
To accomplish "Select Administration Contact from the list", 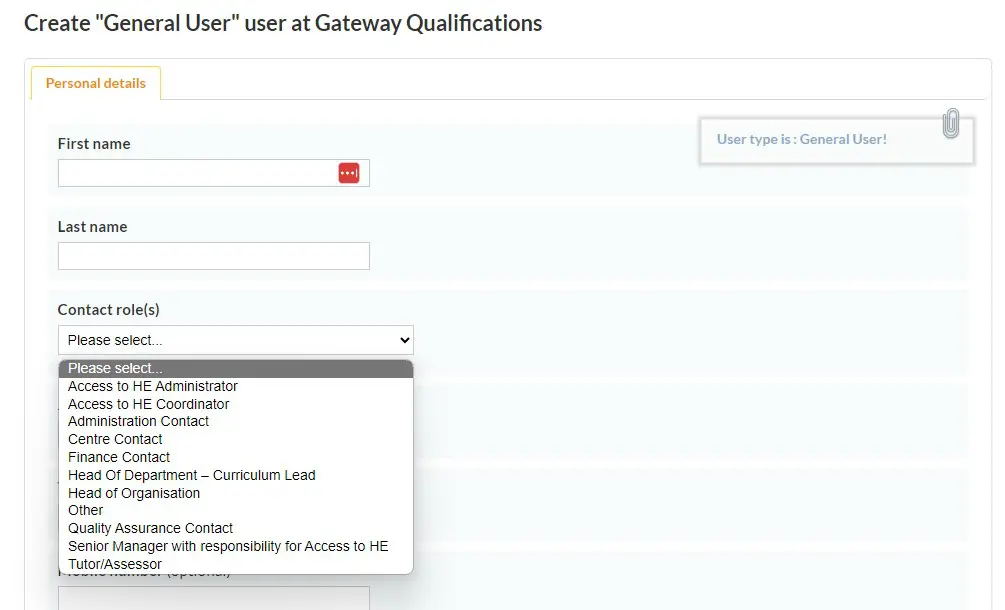I will point(139,421).
